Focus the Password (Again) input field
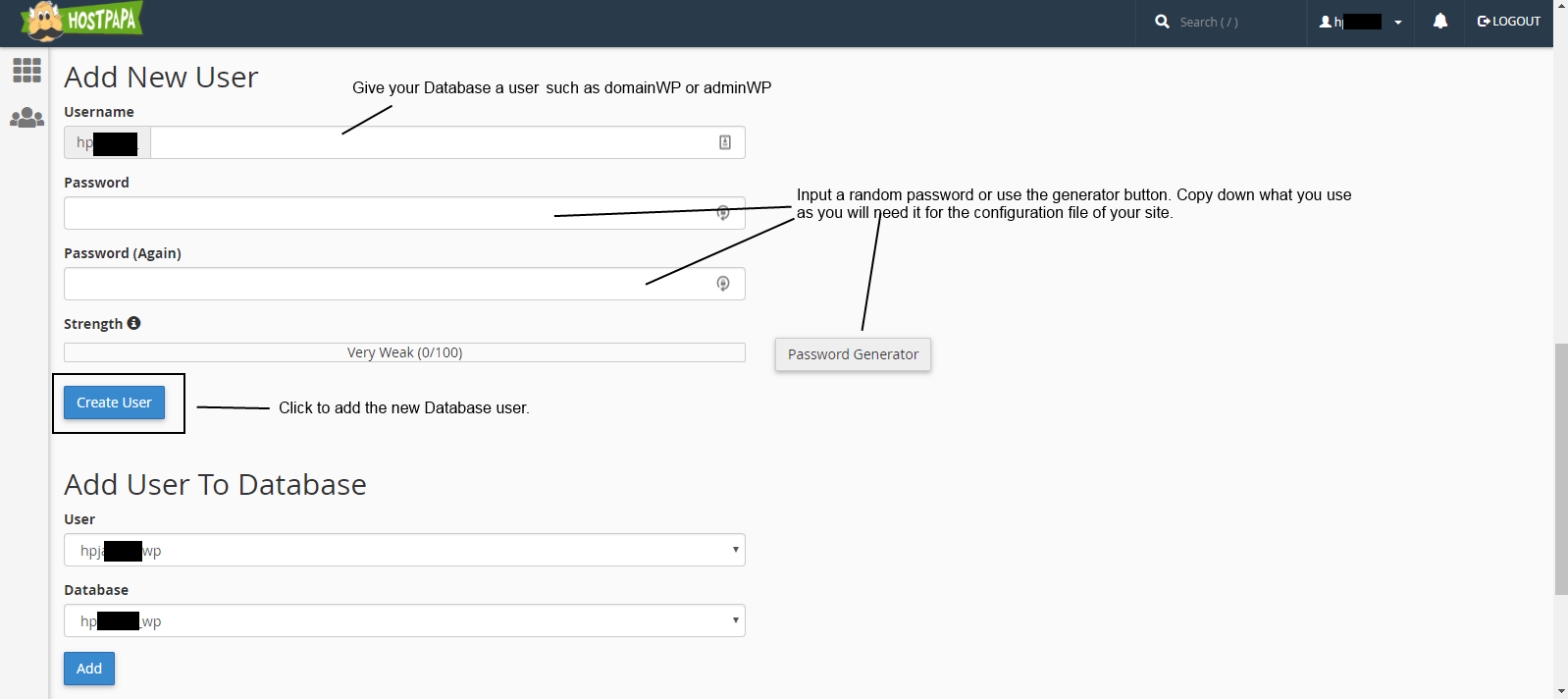Image resolution: width=1568 pixels, height=699 pixels. (404, 284)
